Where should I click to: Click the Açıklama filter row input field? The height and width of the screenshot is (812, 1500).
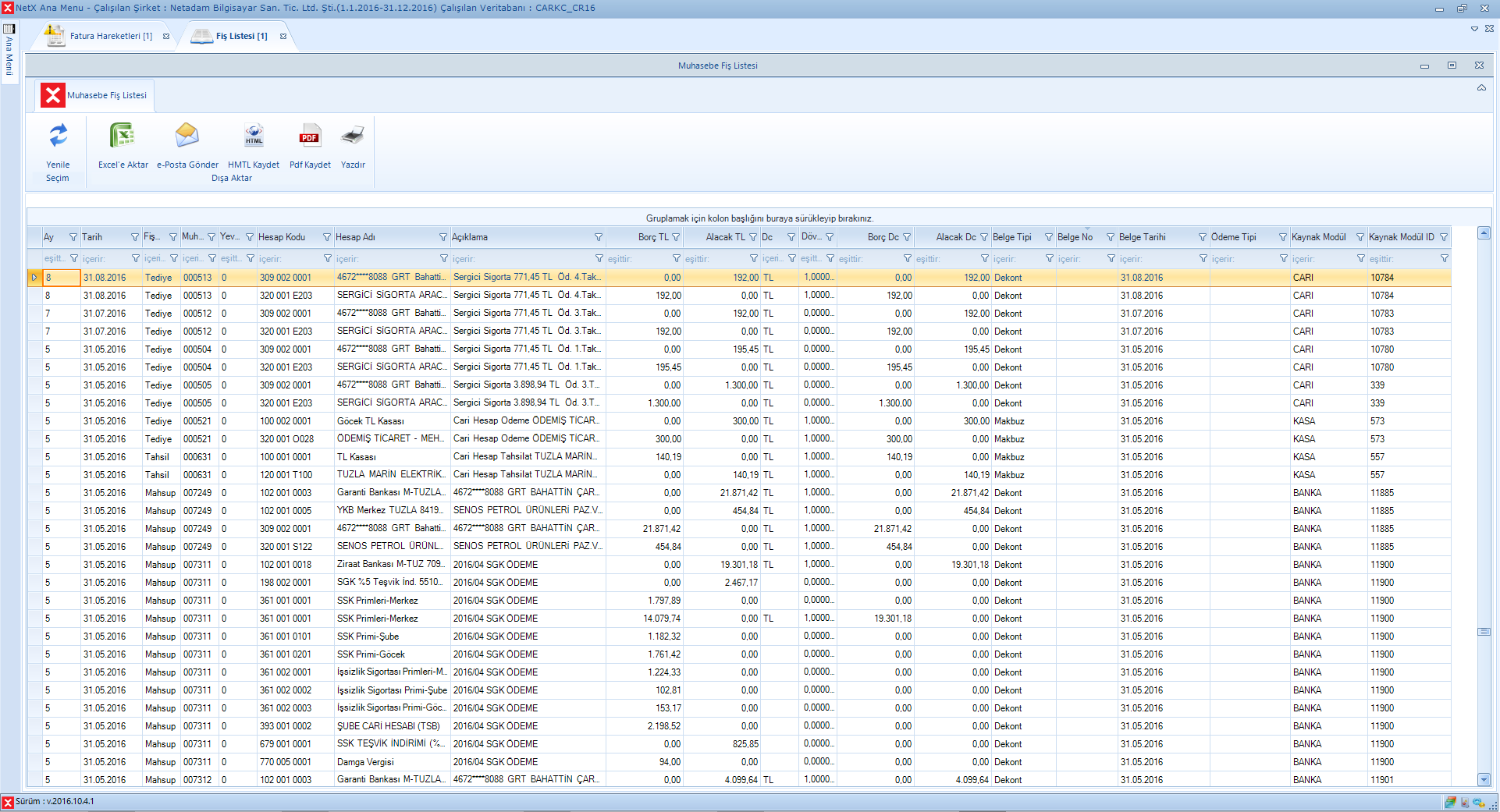(x=521, y=259)
